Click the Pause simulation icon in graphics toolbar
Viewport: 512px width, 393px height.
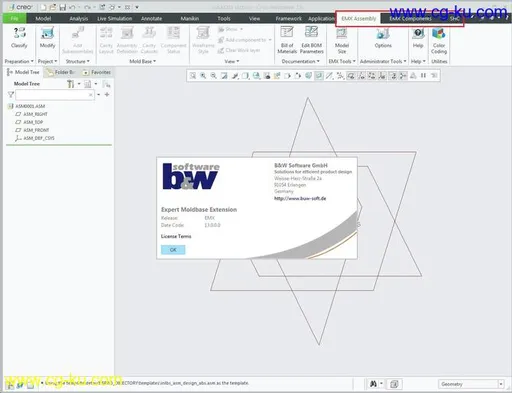pos(423,76)
